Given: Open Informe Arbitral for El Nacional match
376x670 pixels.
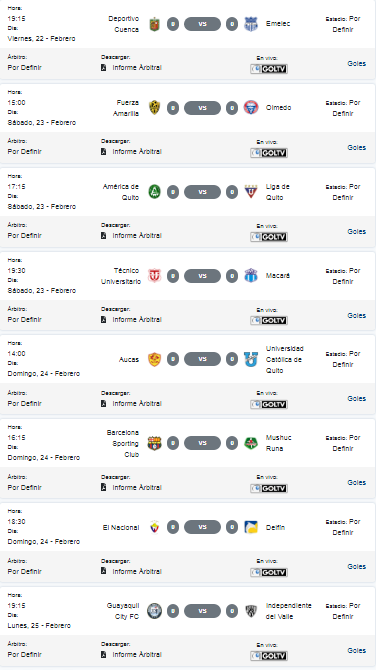Looking at the screenshot, I should coord(137,571).
